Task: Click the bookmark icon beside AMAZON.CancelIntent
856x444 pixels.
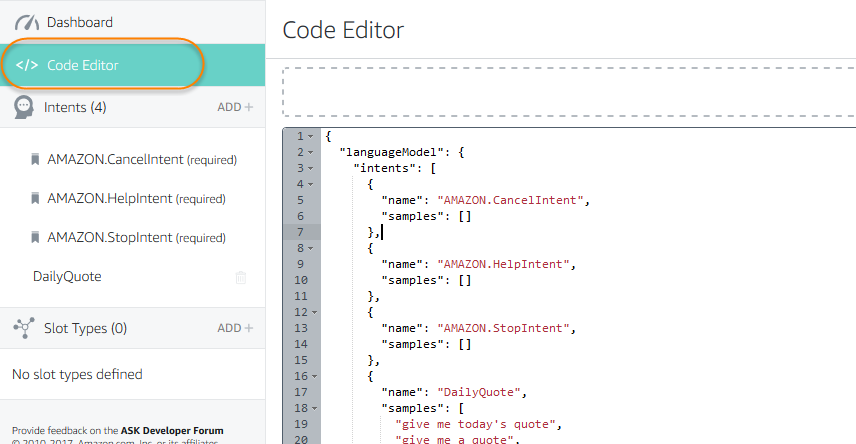Action: [x=35, y=159]
